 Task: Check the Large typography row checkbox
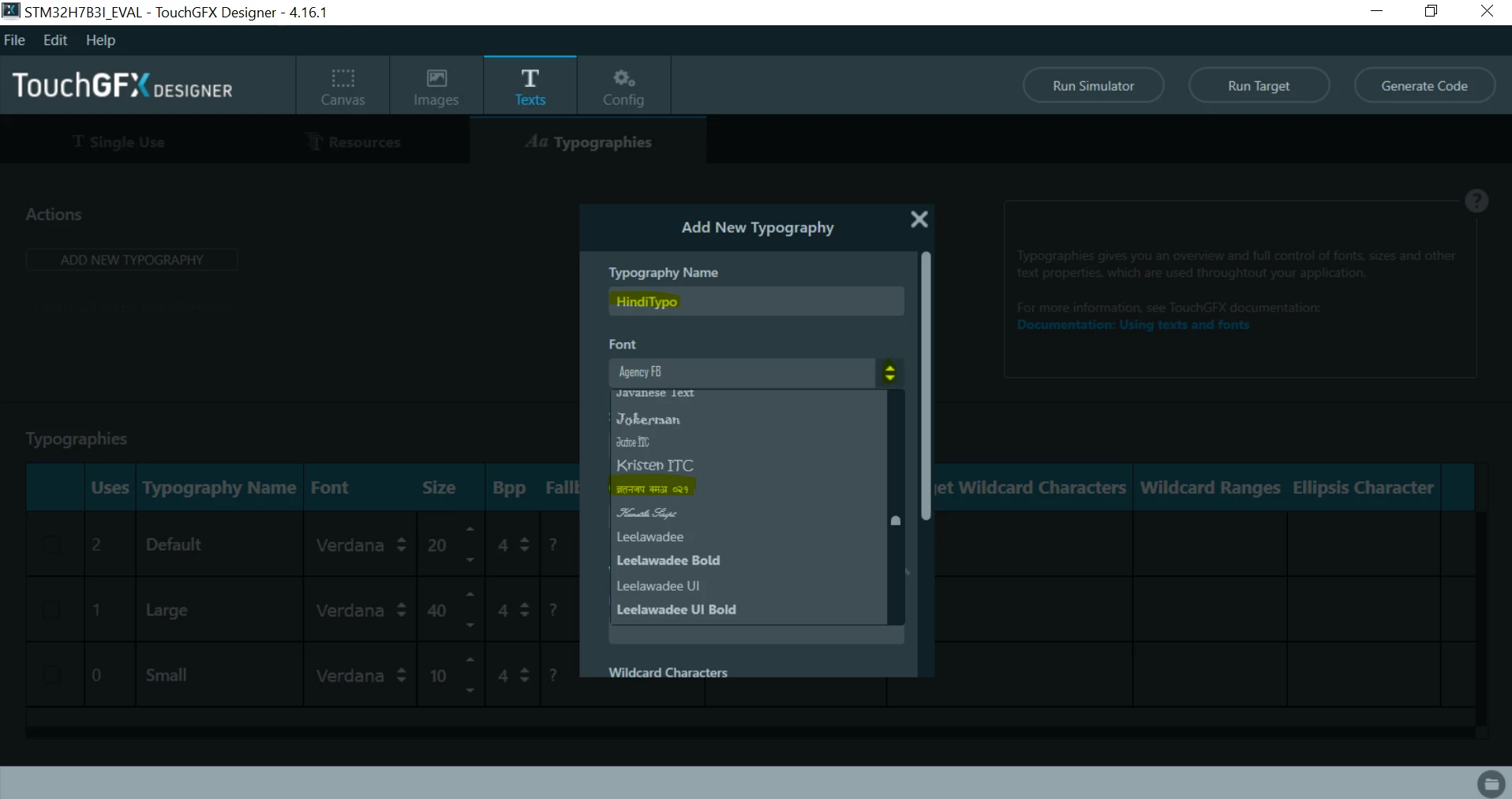(x=52, y=610)
